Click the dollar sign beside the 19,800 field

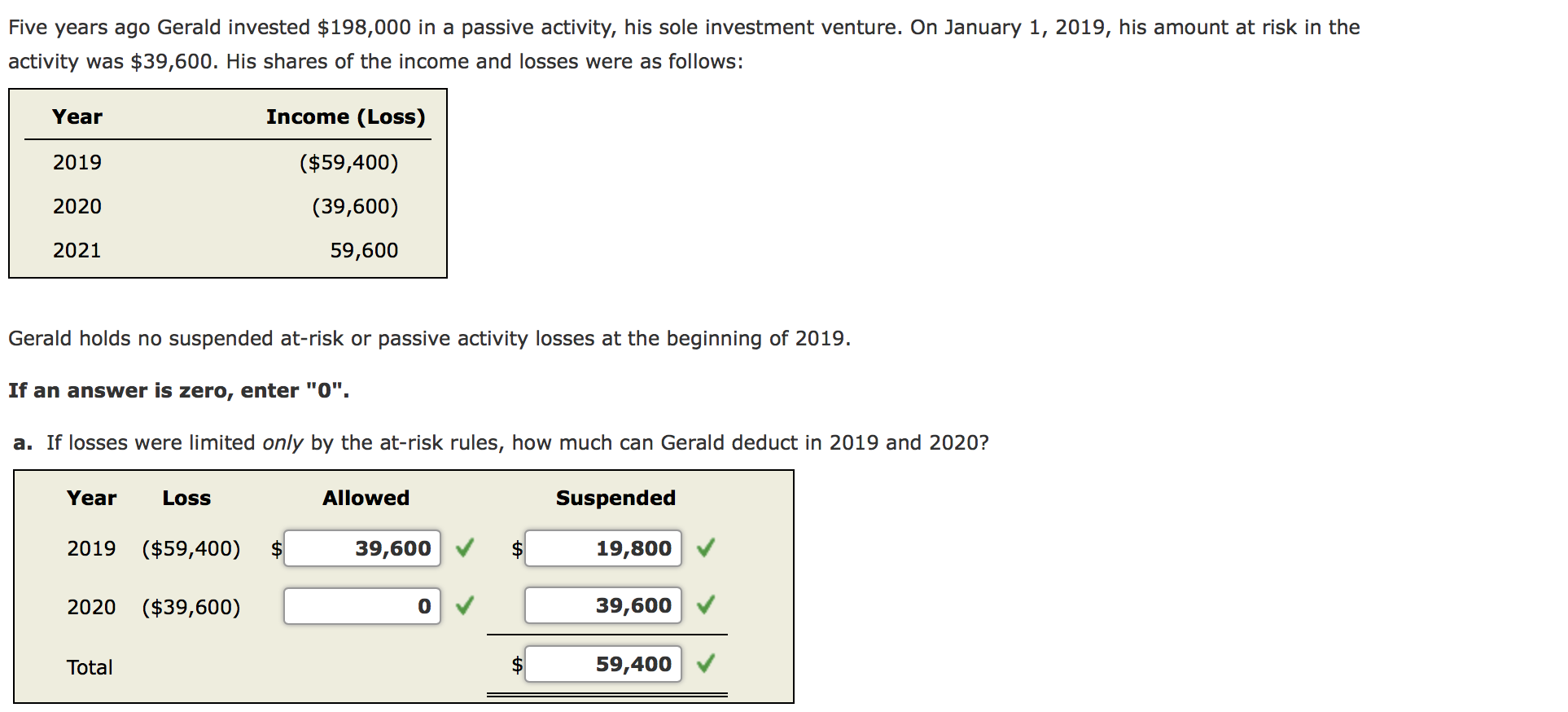click(517, 549)
